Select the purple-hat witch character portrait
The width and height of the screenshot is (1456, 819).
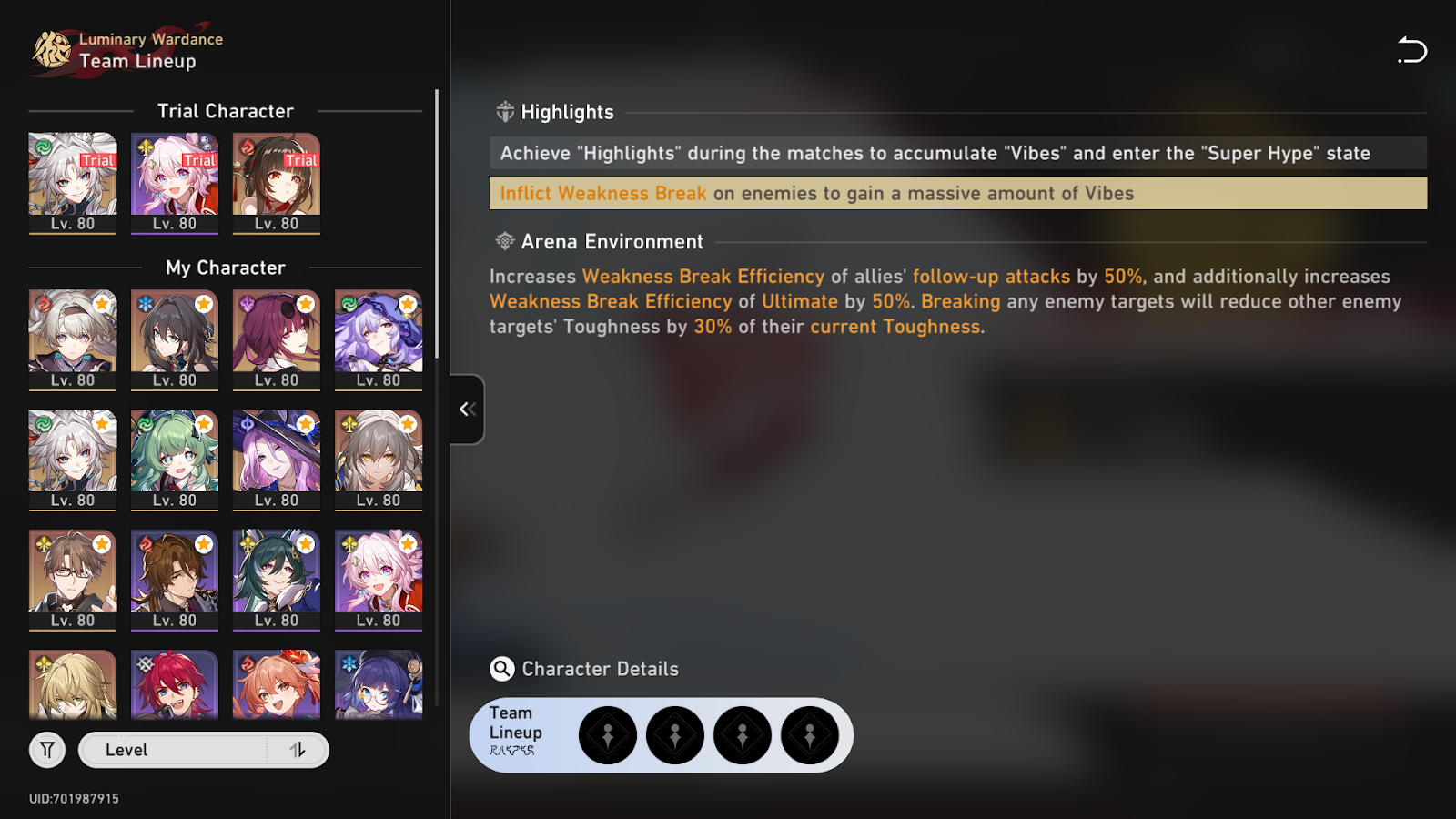pos(277,460)
